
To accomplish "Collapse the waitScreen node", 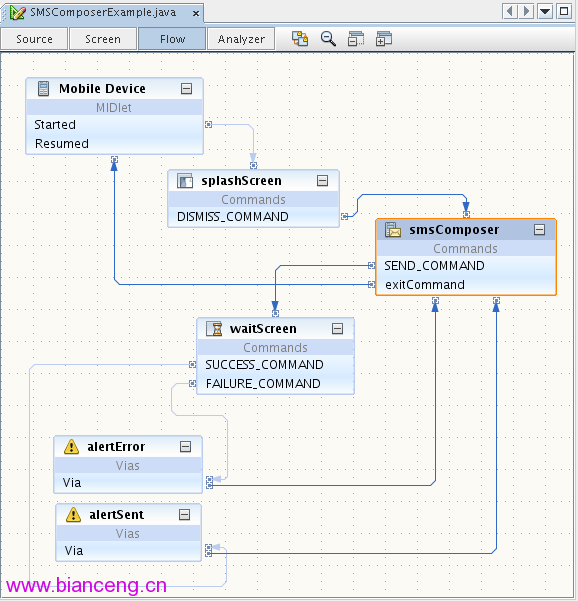I will point(338,328).
